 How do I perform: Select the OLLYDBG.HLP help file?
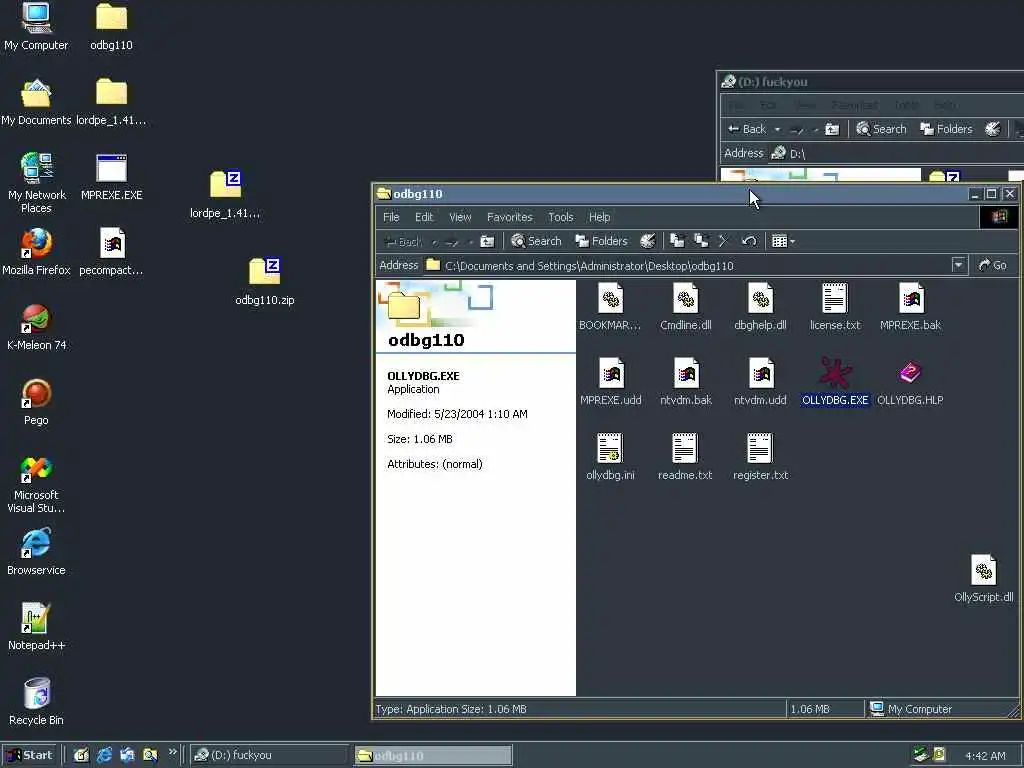point(910,381)
